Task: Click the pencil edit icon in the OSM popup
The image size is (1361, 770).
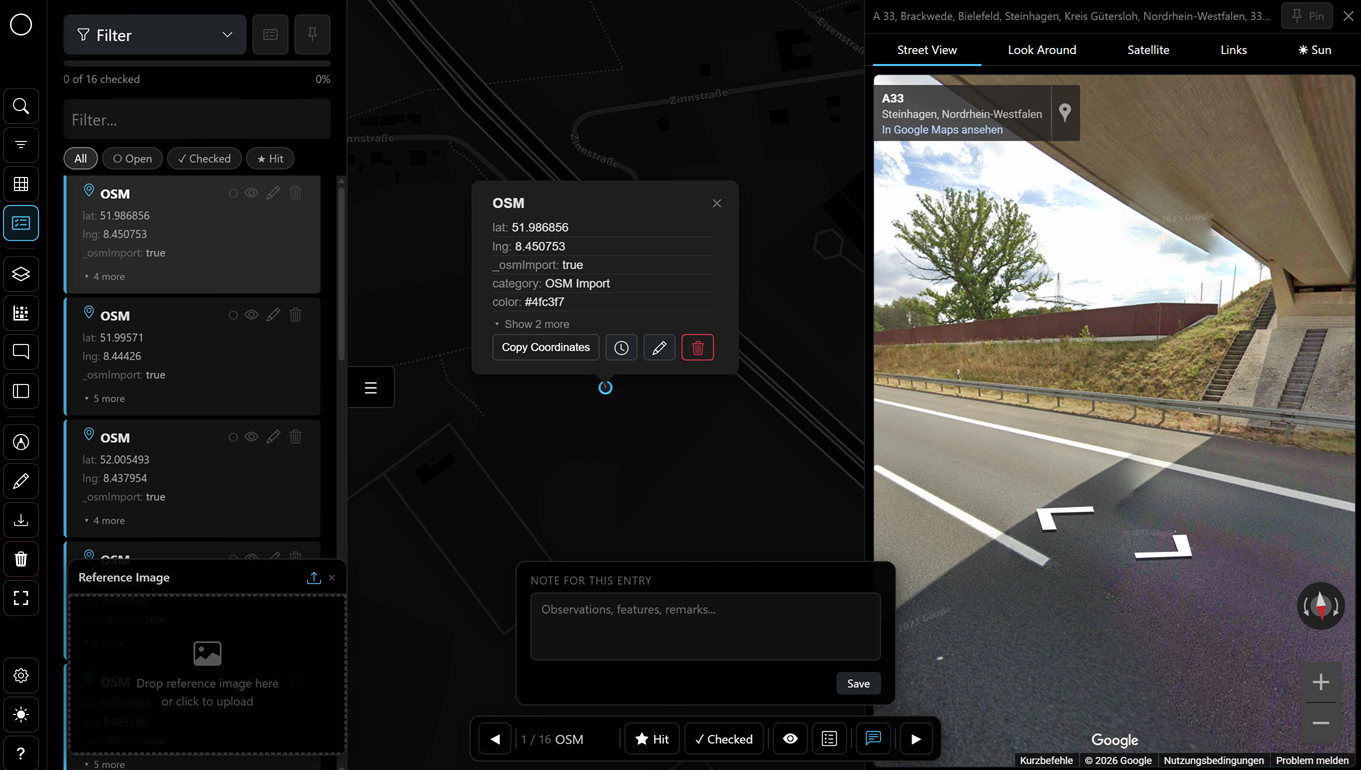Action: pyautogui.click(x=659, y=348)
